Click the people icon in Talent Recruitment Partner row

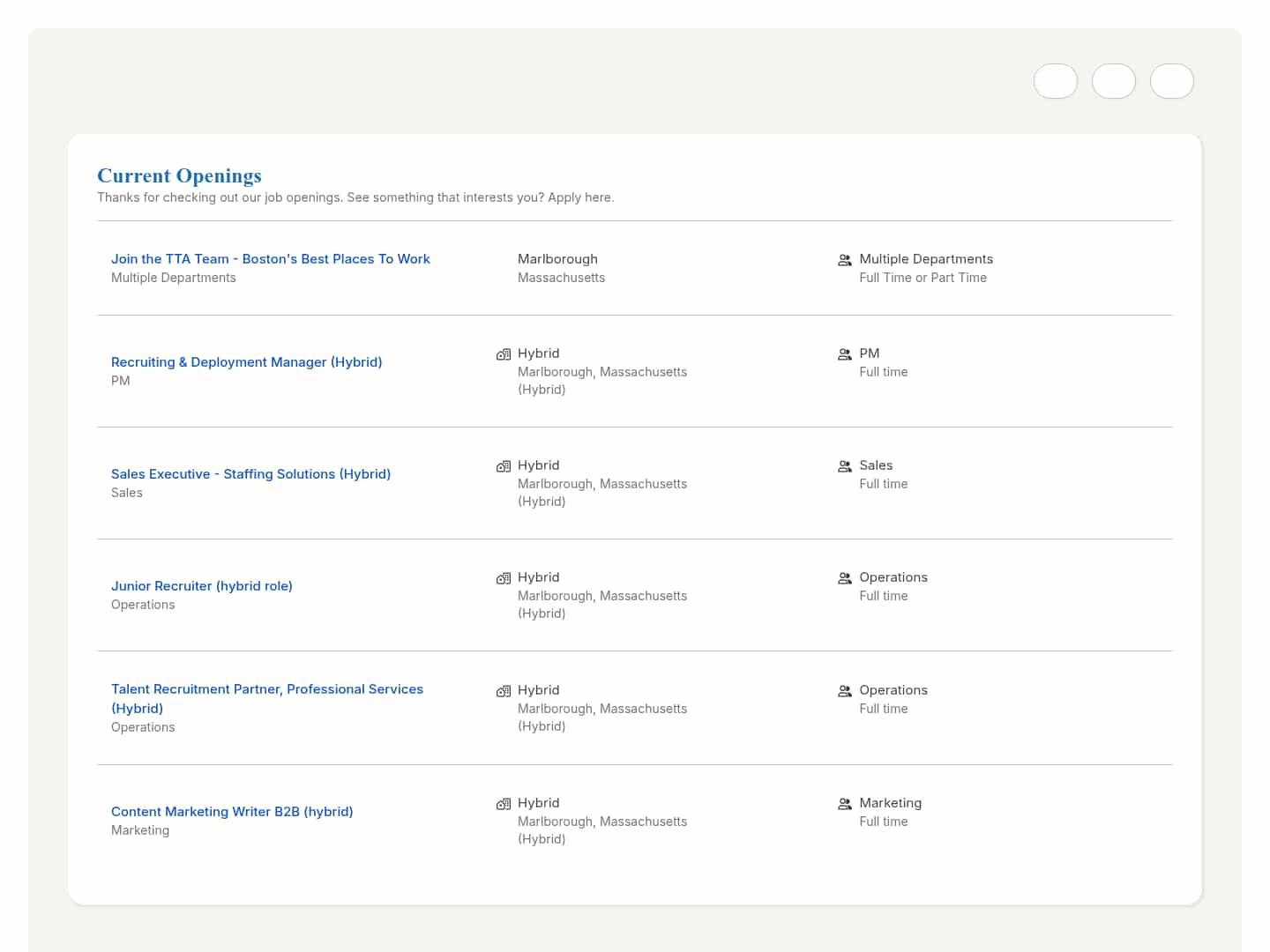click(844, 691)
